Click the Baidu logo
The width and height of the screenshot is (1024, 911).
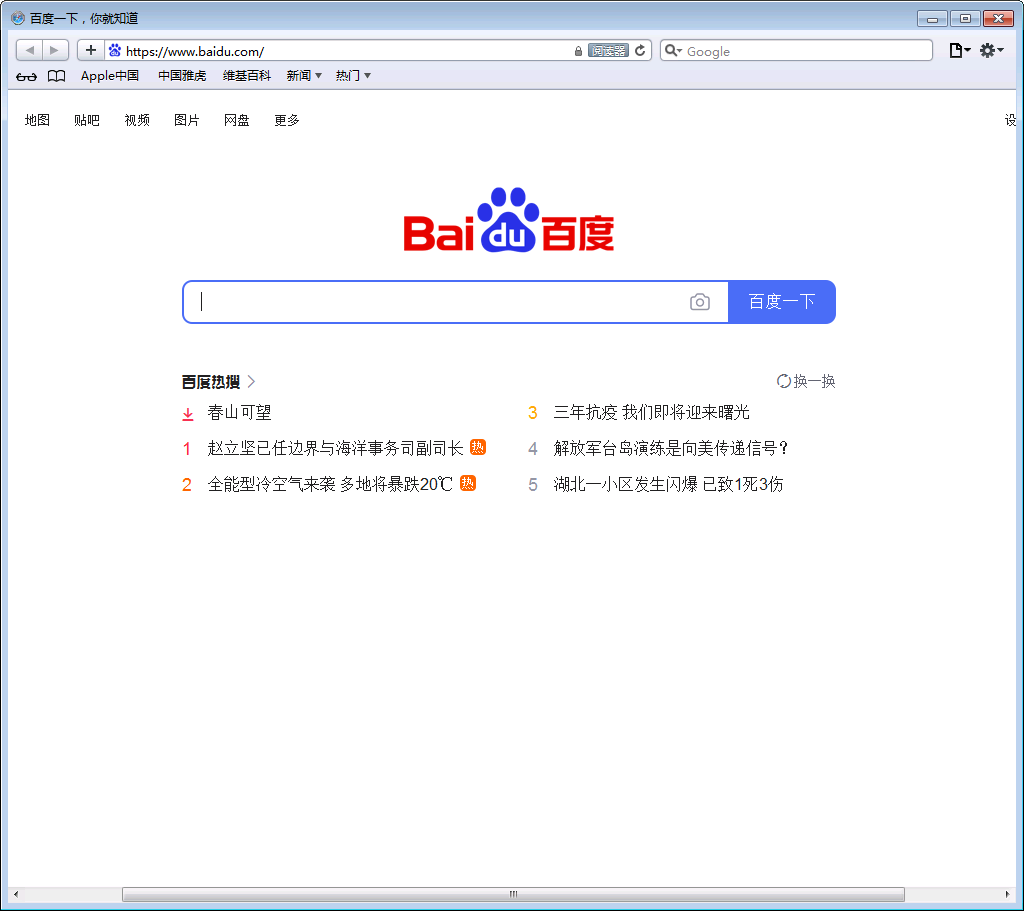click(x=509, y=220)
